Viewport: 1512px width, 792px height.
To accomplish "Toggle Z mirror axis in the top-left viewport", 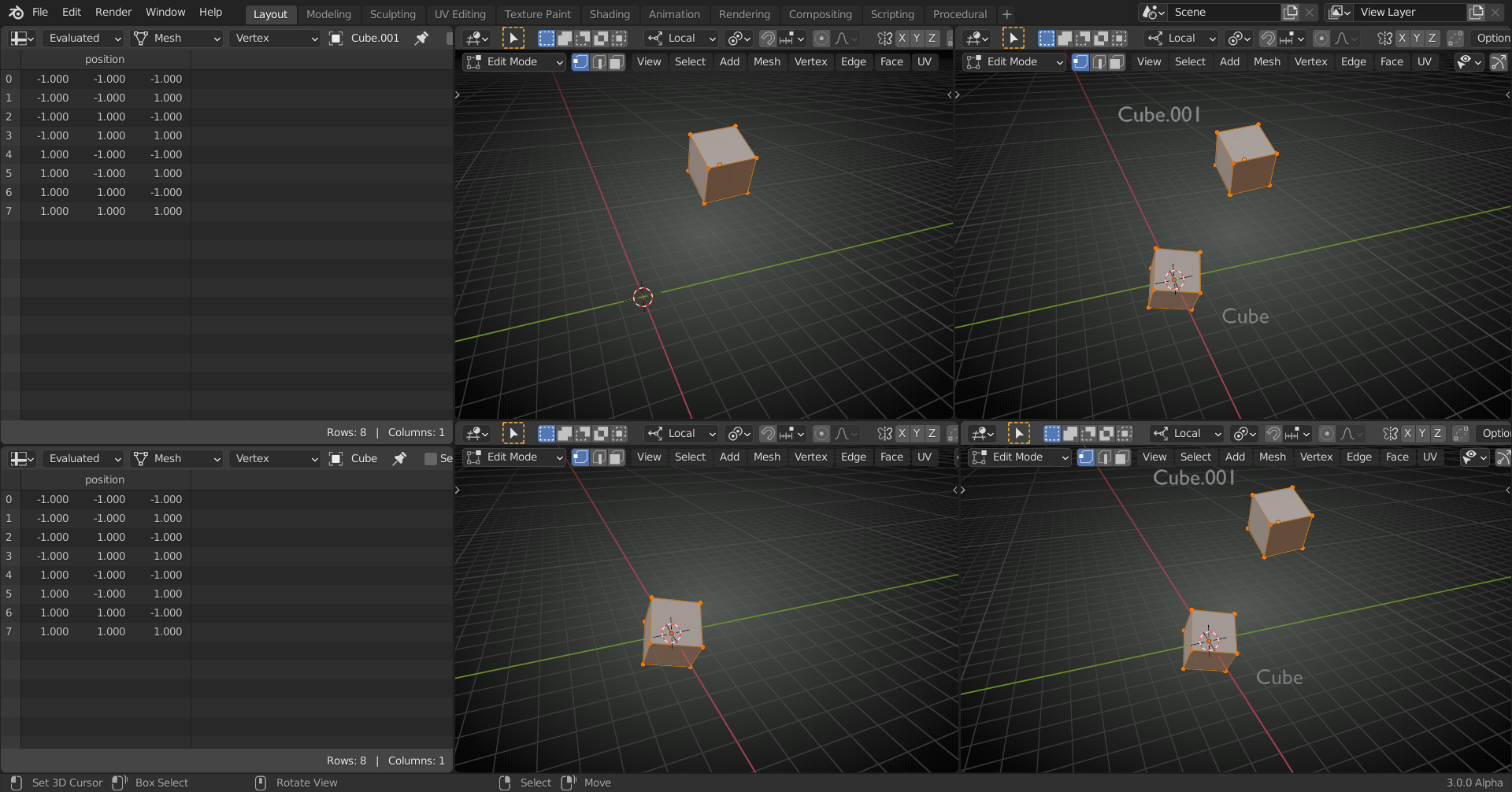I will [932, 38].
